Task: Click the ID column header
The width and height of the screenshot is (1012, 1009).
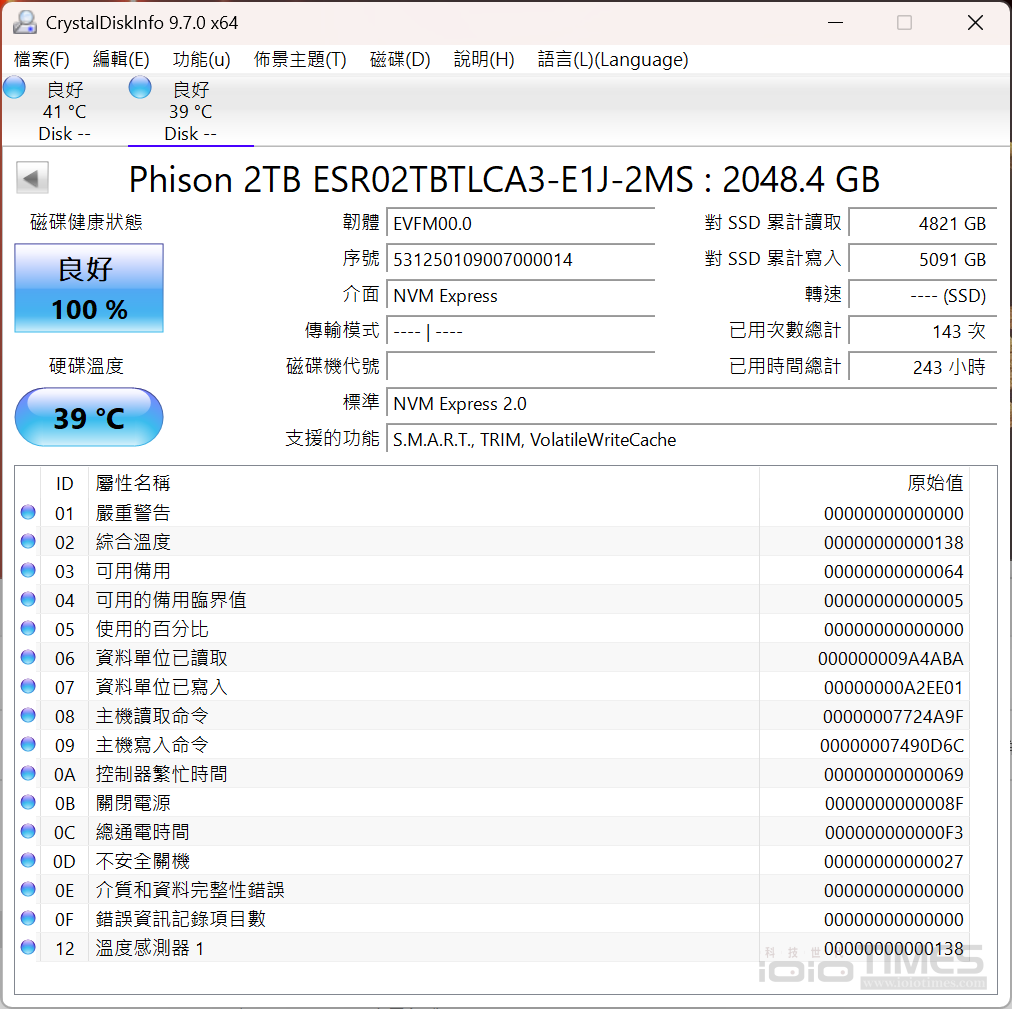Action: (x=65, y=483)
